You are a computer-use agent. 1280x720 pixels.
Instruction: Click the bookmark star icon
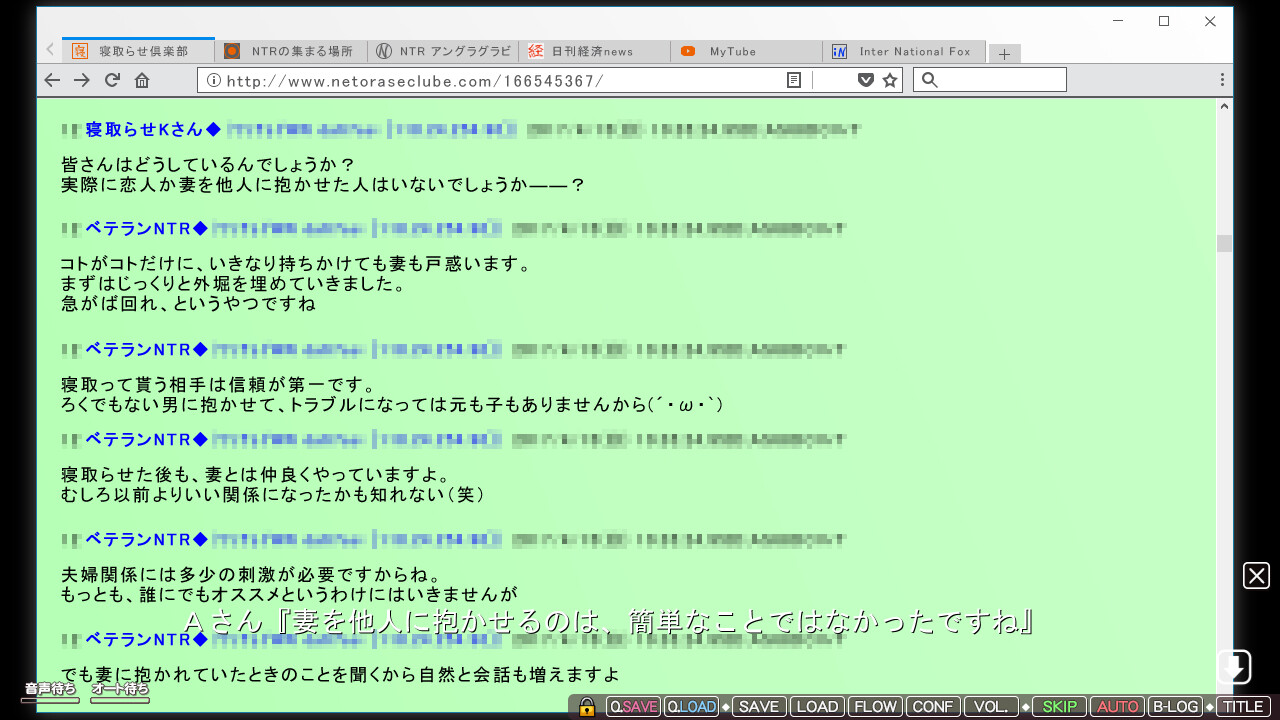[890, 80]
